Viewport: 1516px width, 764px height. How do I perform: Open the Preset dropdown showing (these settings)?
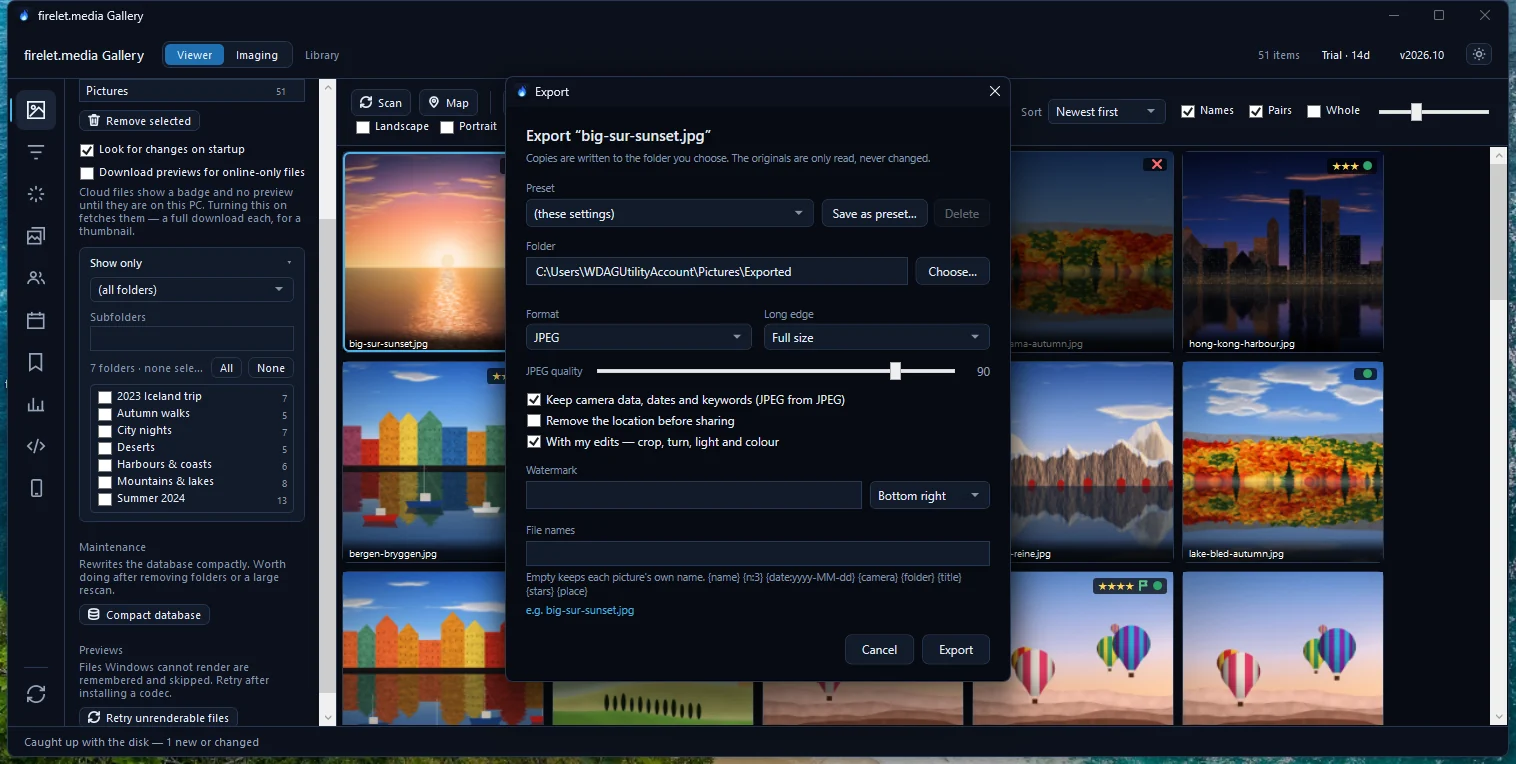pos(670,213)
